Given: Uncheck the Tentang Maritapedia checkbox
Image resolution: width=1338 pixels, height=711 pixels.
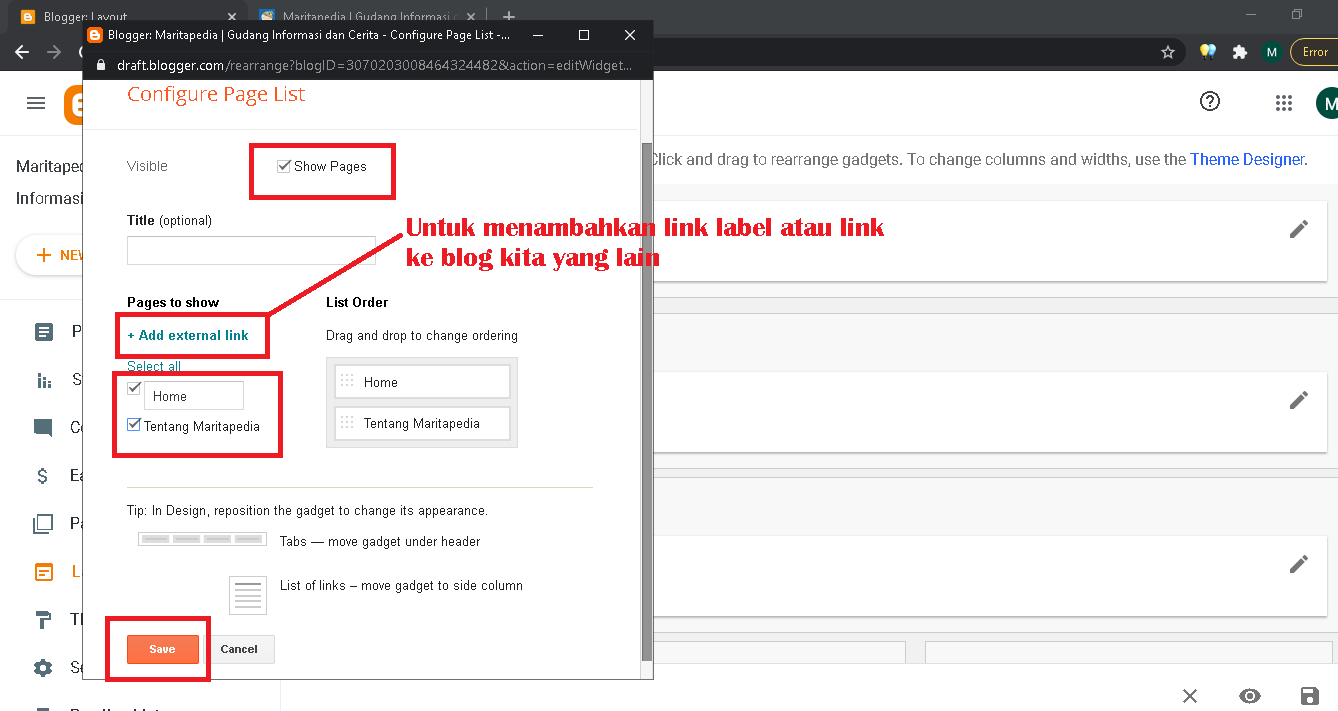Looking at the screenshot, I should (x=134, y=425).
